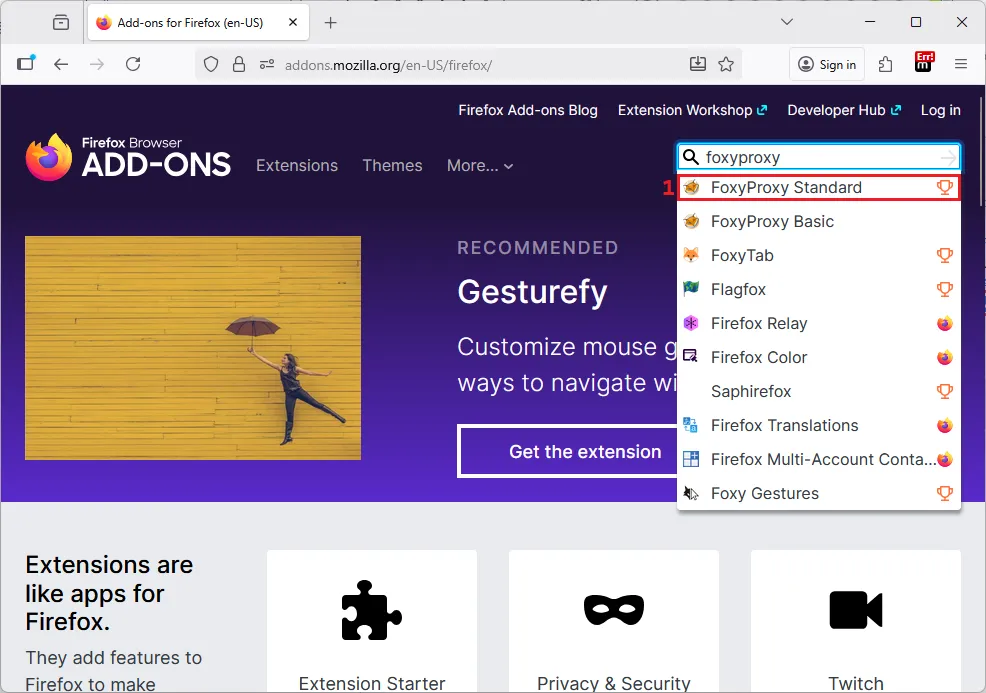Viewport: 986px width, 693px height.
Task: Click the Get the extension button
Action: (x=585, y=452)
